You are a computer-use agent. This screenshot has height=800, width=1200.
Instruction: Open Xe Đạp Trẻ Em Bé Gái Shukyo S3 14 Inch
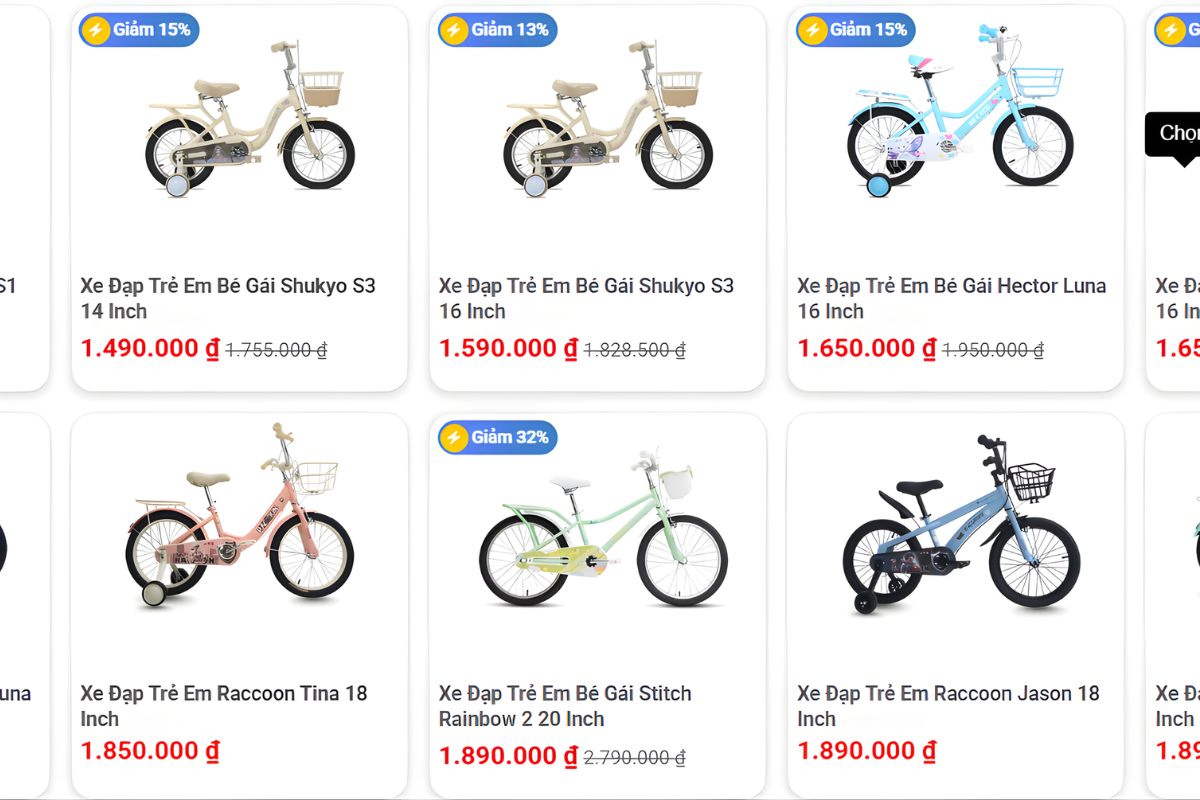pos(227,298)
